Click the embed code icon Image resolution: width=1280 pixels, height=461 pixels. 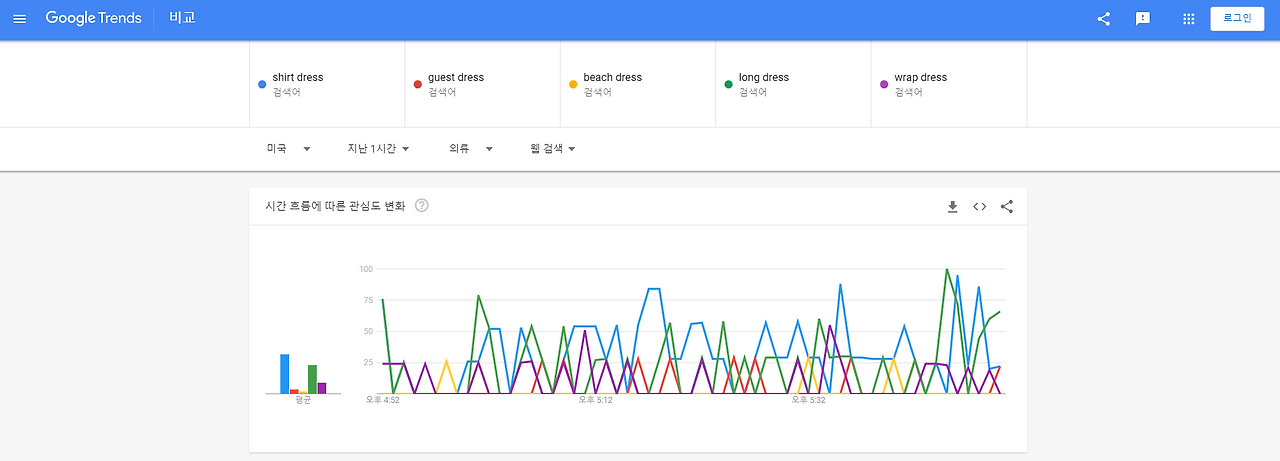980,207
